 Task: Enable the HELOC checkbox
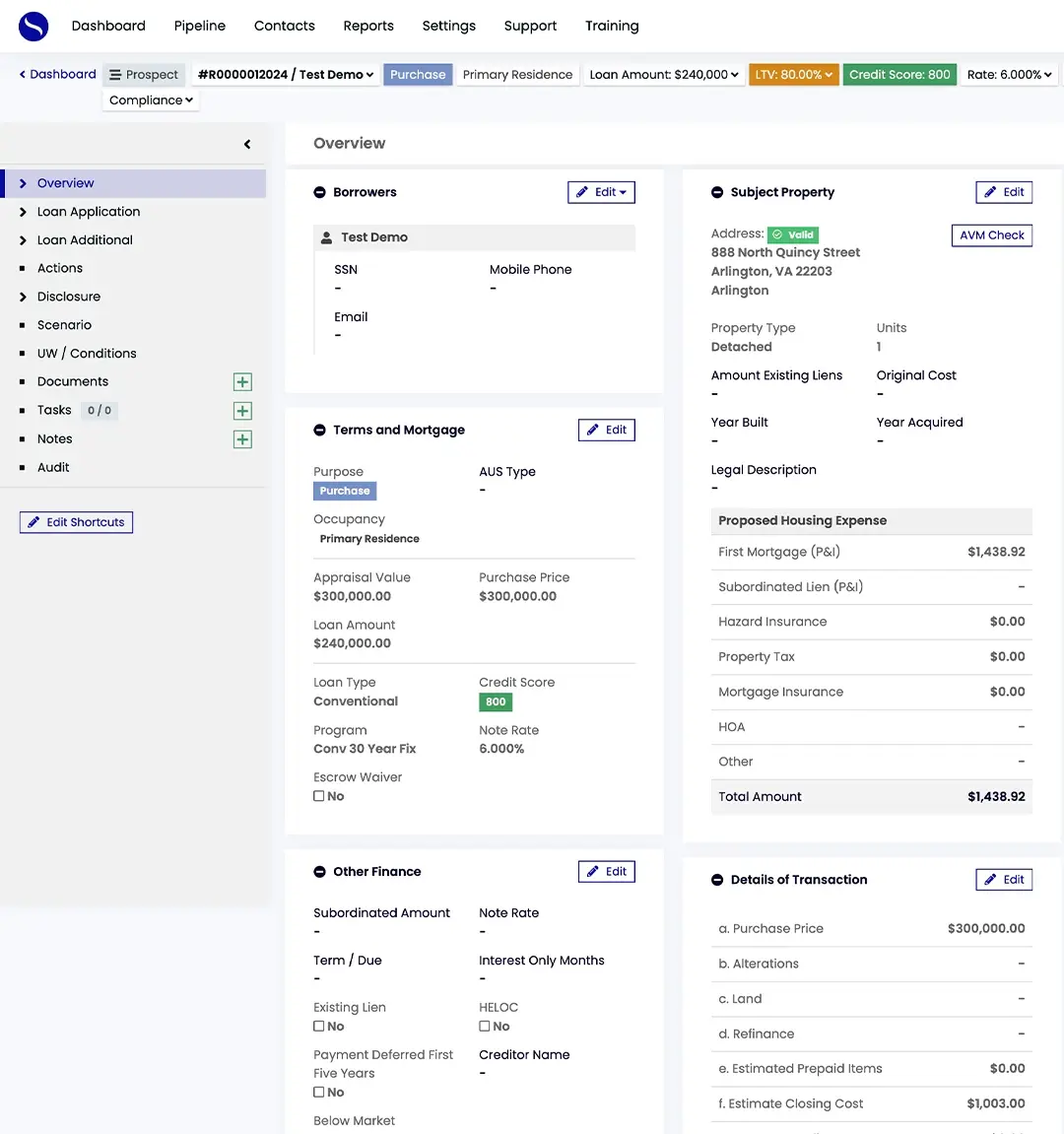485,1027
